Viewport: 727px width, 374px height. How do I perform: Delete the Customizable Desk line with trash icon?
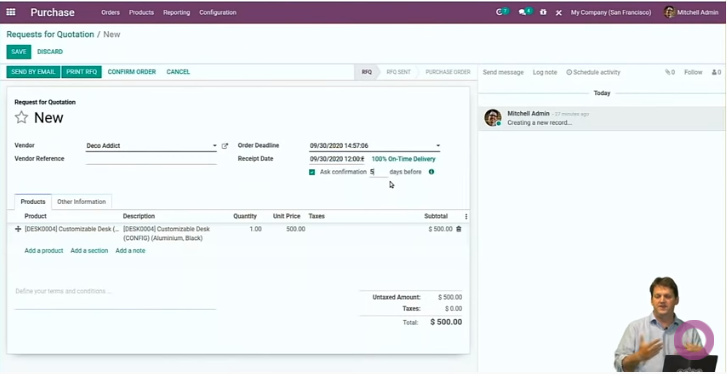pos(459,229)
